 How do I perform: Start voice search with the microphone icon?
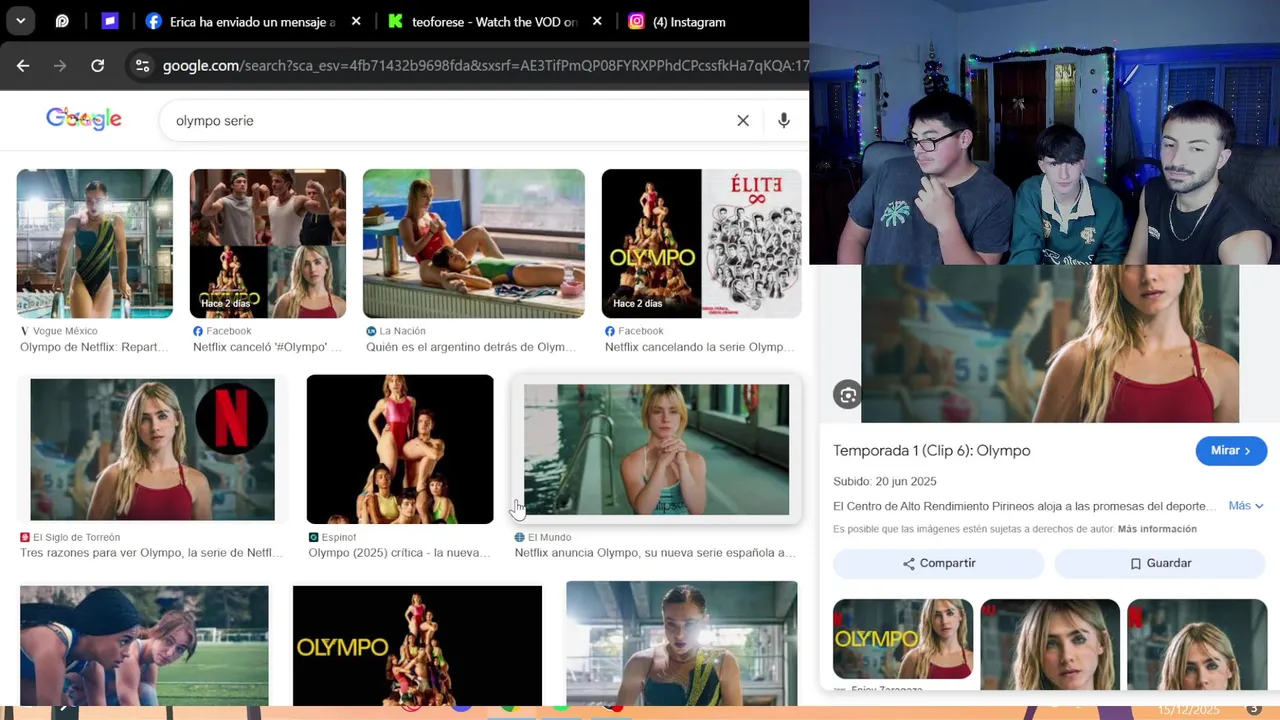[x=784, y=120]
